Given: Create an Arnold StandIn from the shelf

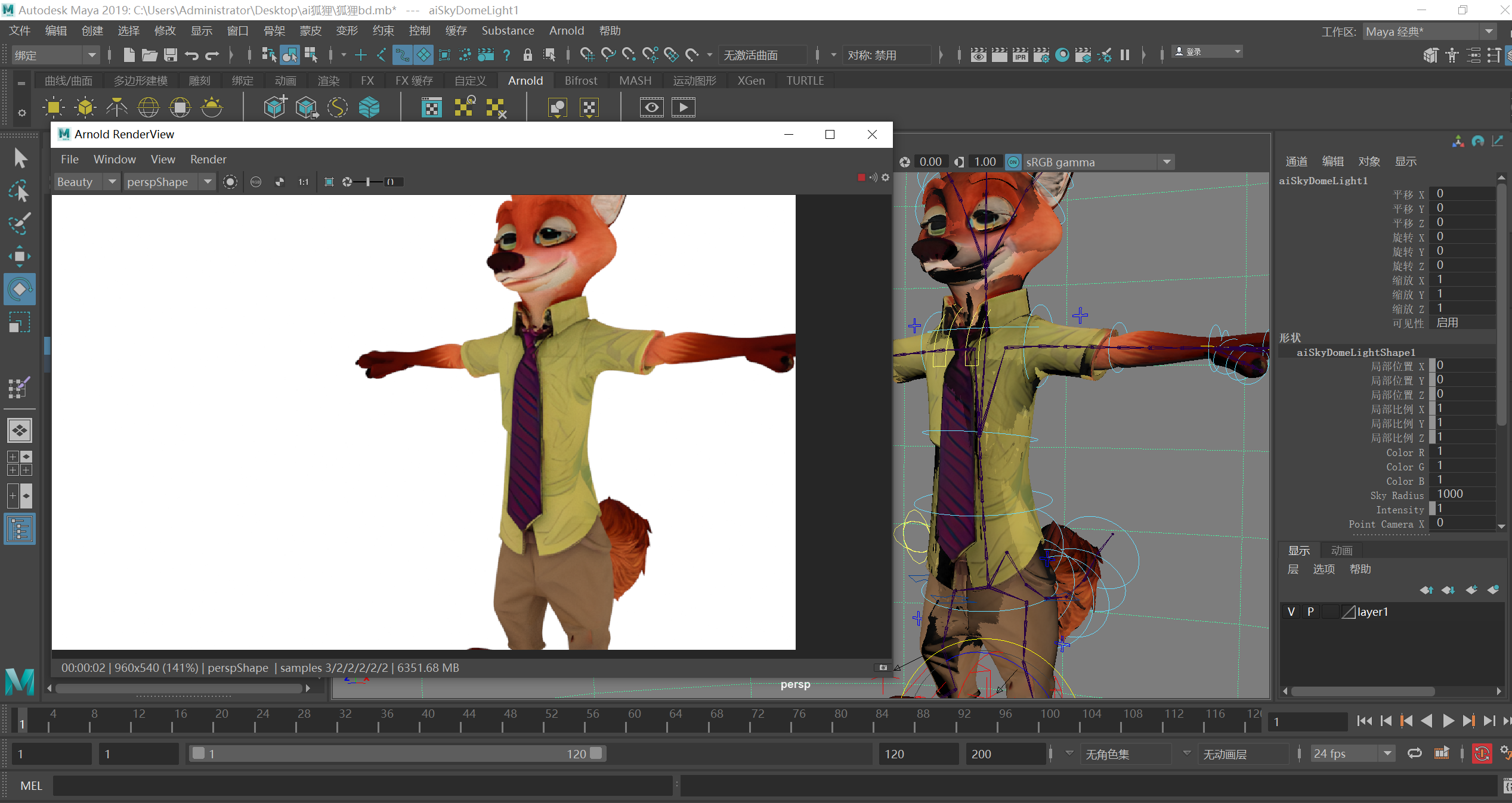Looking at the screenshot, I should (x=274, y=107).
